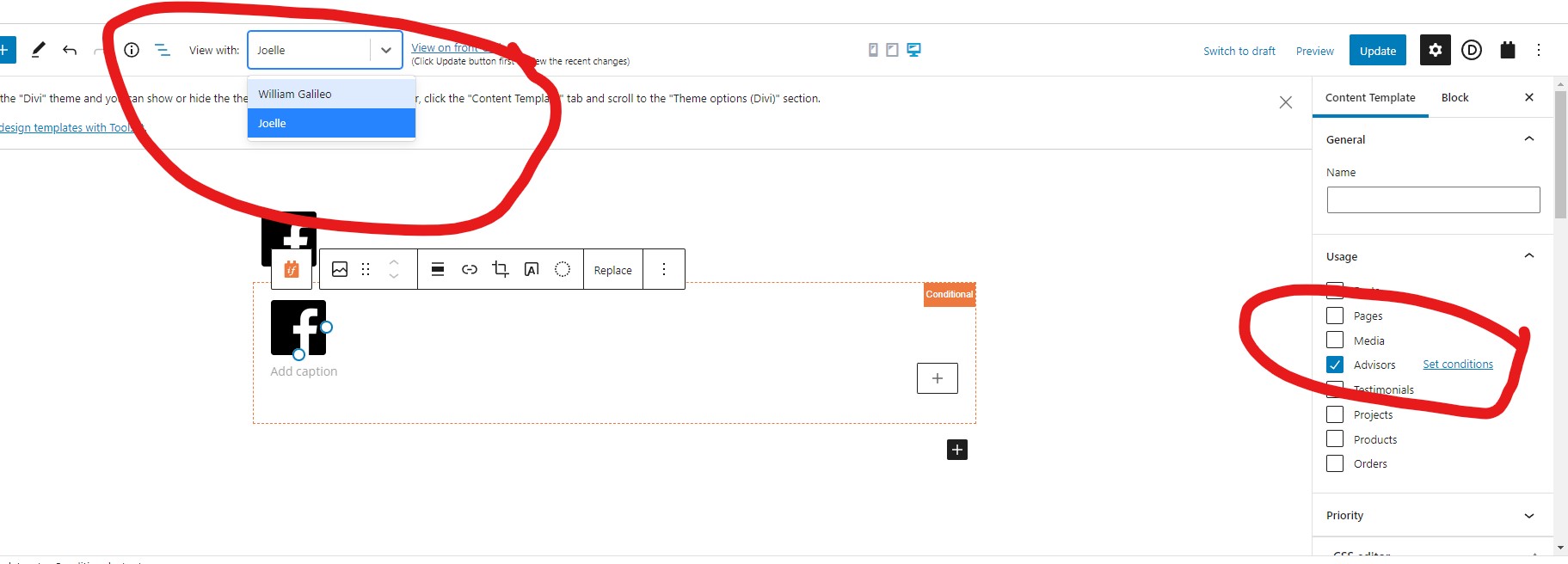
Task: Switch to desktop preview icon
Action: [x=913, y=50]
